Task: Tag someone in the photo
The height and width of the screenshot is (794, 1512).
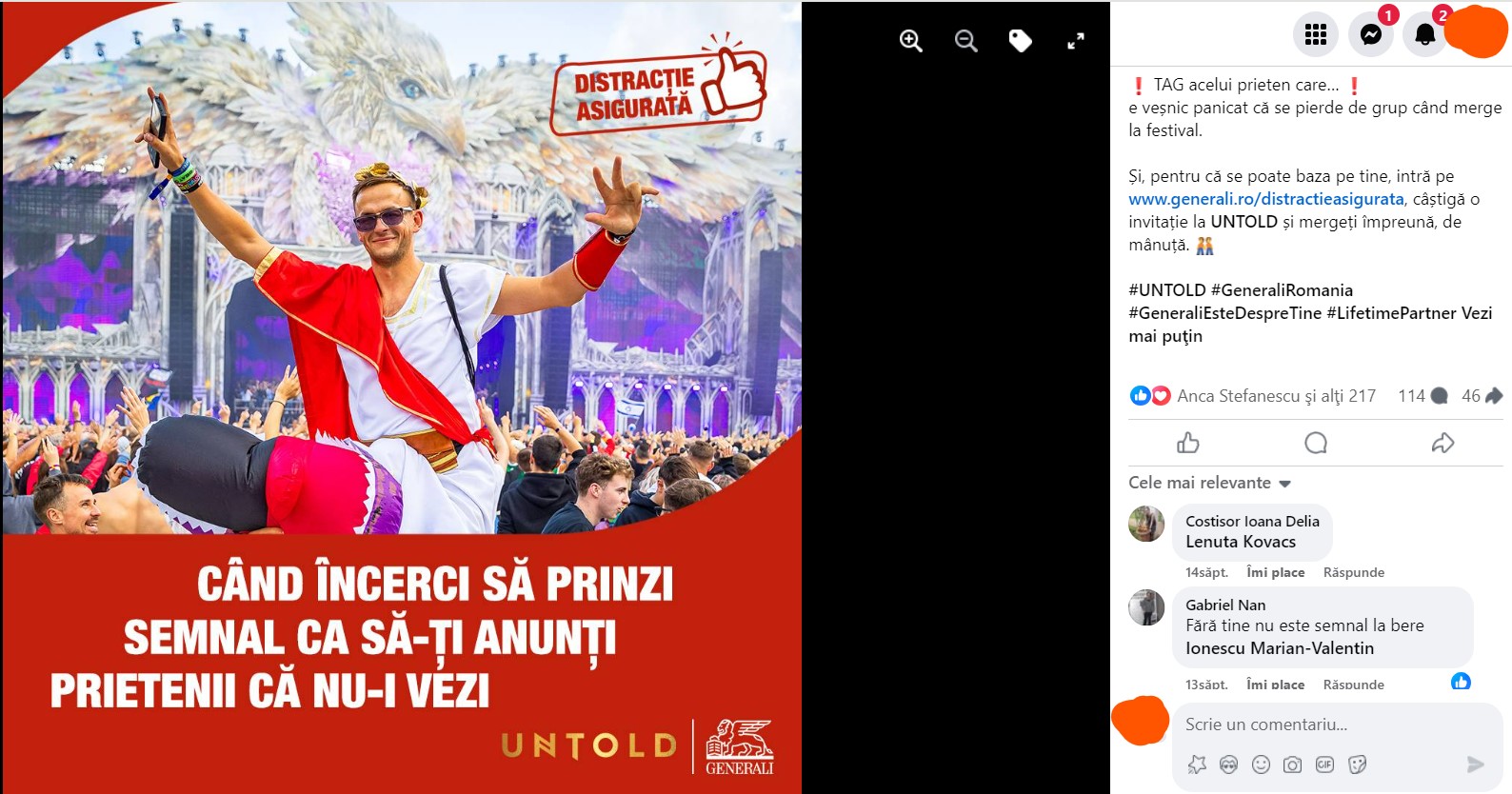Action: 1021,41
